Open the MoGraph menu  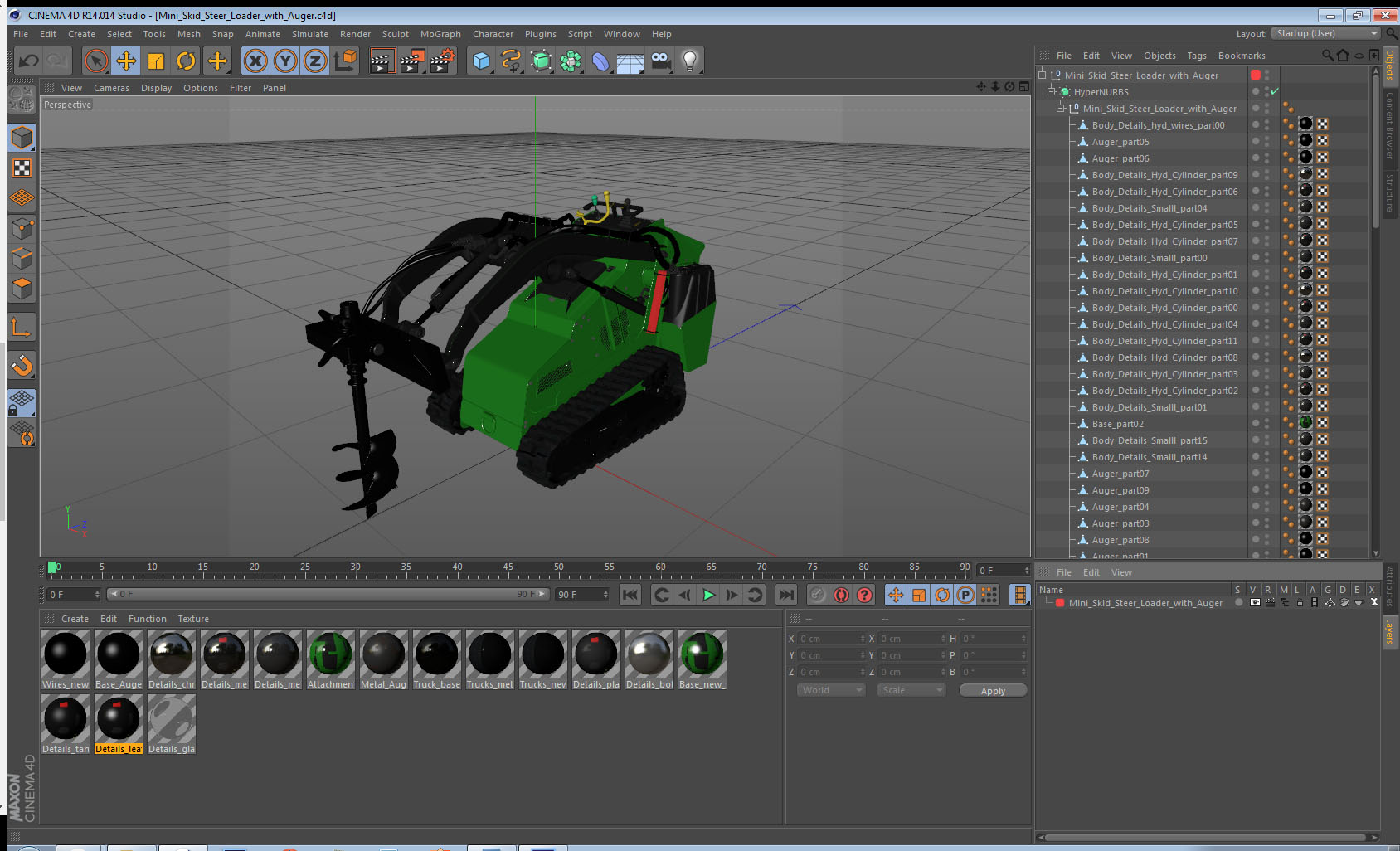[440, 34]
